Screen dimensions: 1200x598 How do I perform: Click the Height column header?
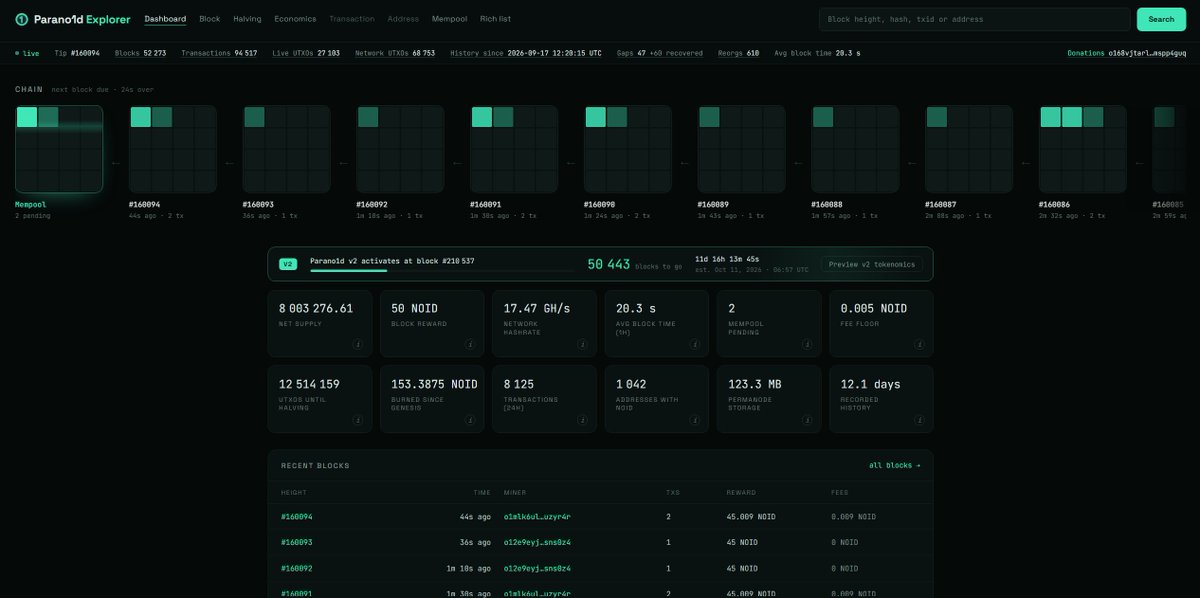pyautogui.click(x=293, y=492)
